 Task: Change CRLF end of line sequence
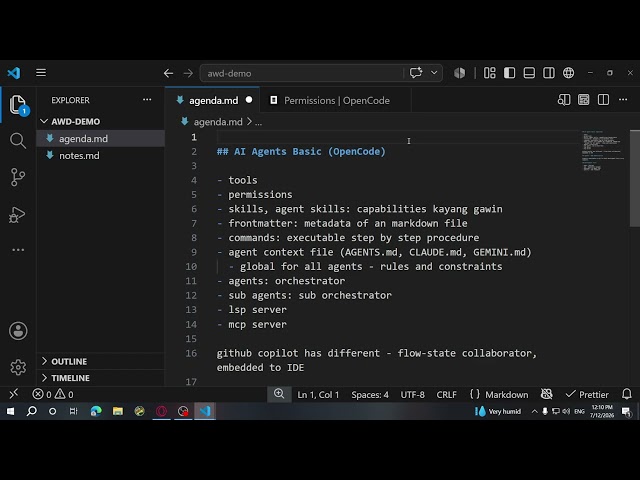[x=447, y=395]
